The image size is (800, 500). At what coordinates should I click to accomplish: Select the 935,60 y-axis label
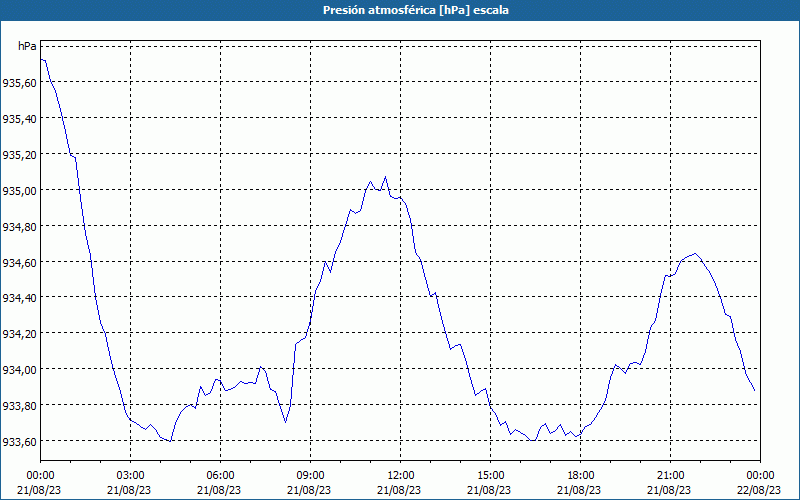19,83
